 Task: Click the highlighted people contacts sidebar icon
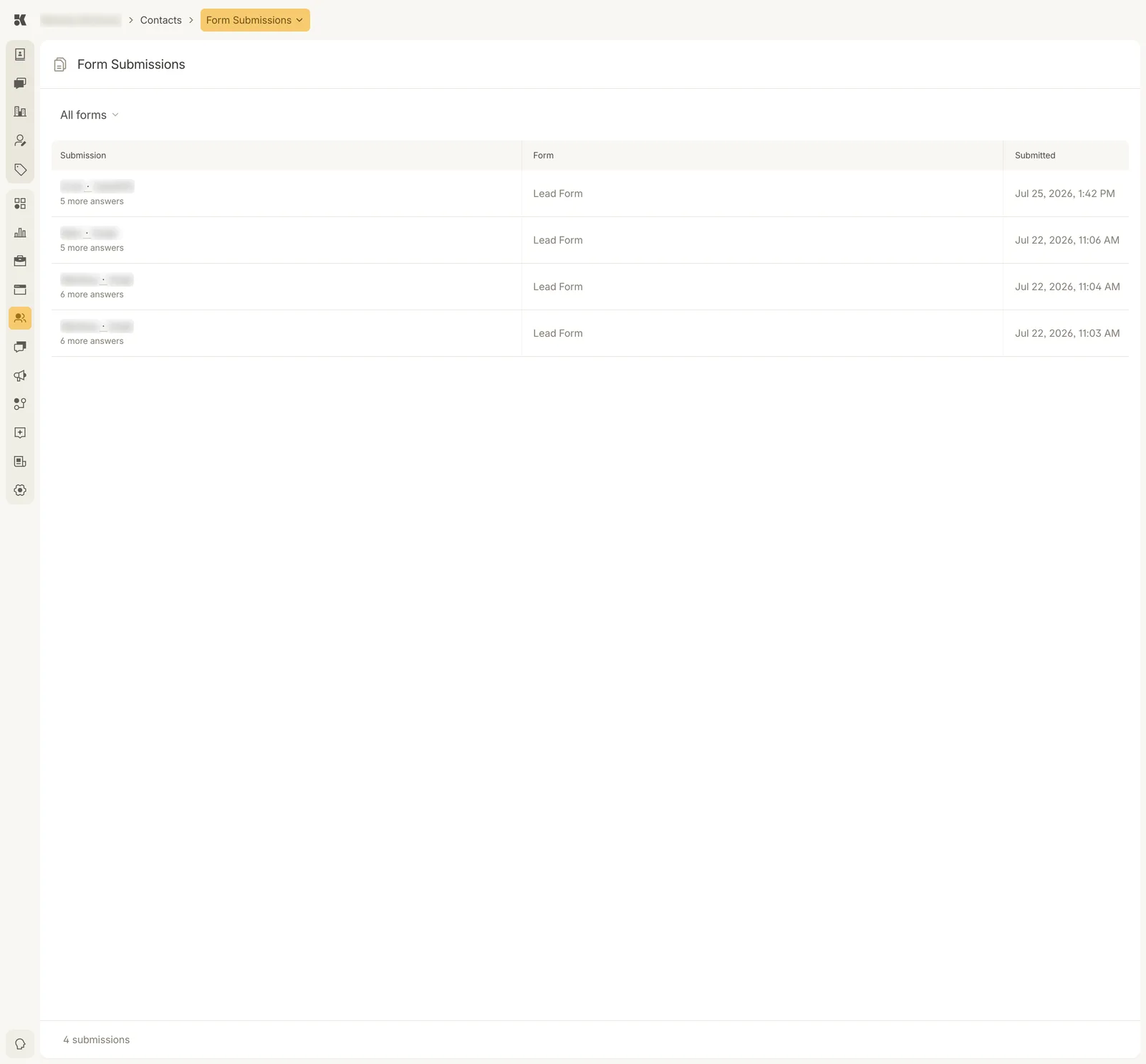pos(20,318)
